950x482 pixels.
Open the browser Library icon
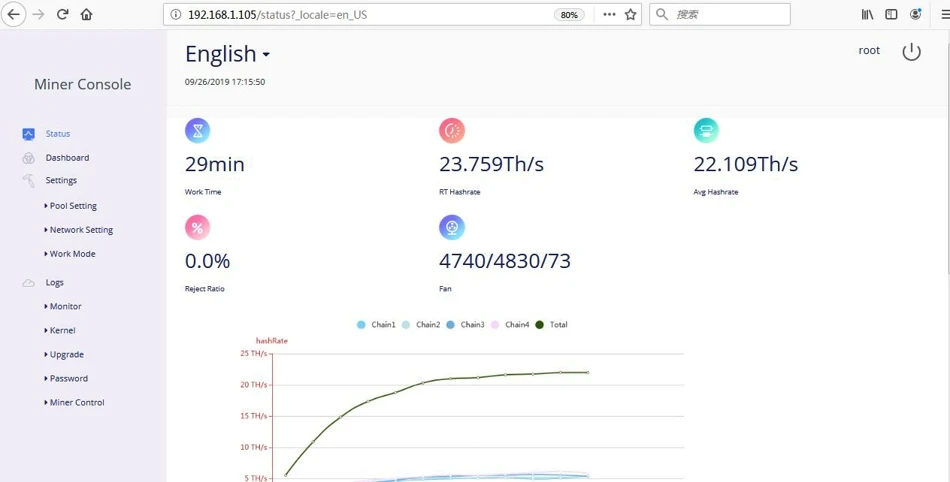pyautogui.click(x=867, y=15)
